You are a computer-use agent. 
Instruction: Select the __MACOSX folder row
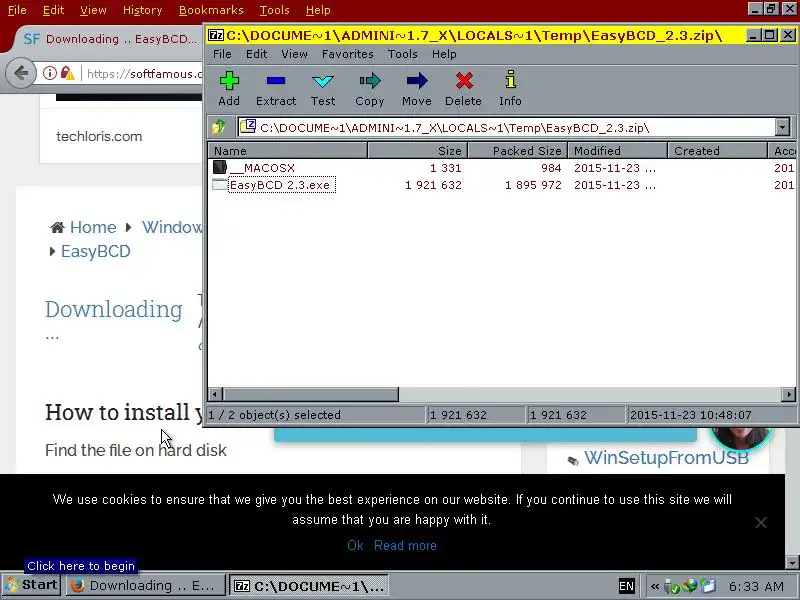tap(502, 168)
